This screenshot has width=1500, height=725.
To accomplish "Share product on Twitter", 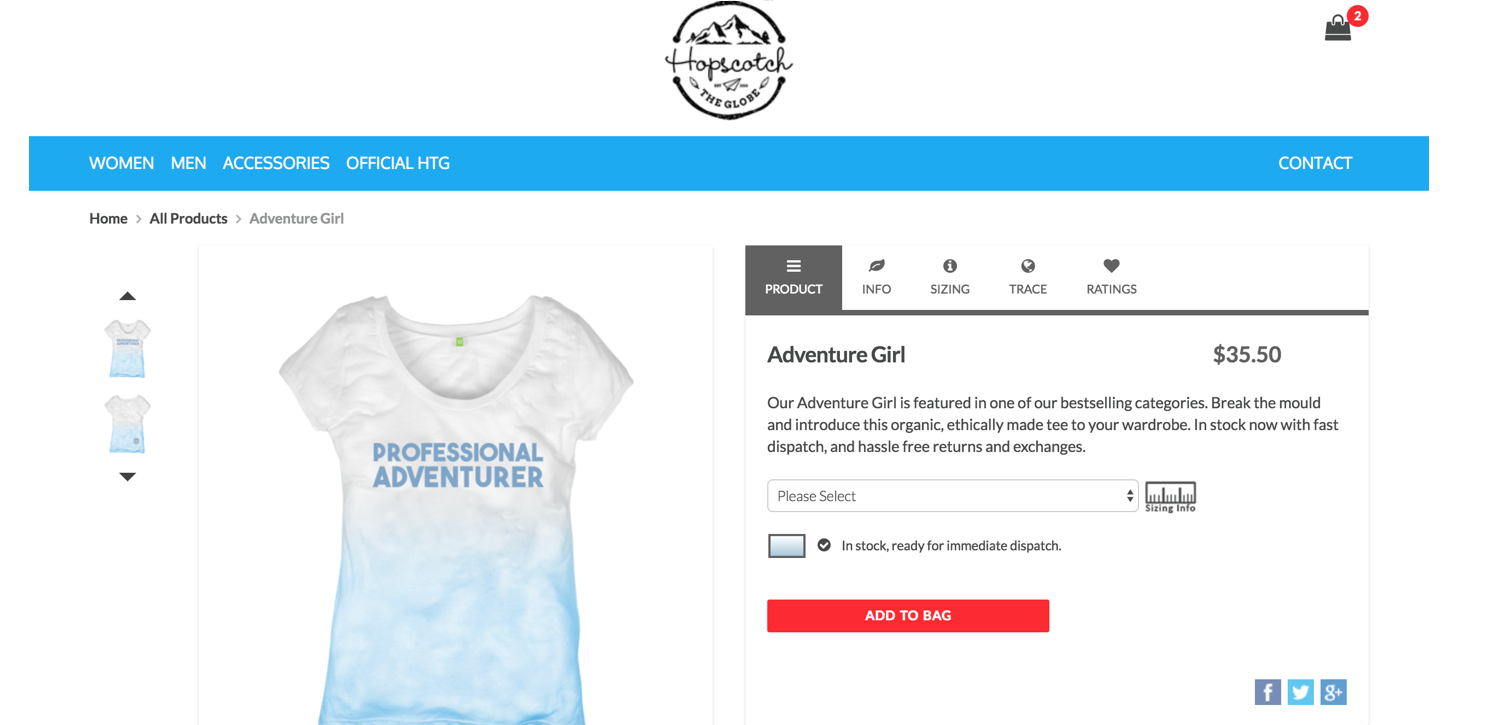I will point(1301,692).
